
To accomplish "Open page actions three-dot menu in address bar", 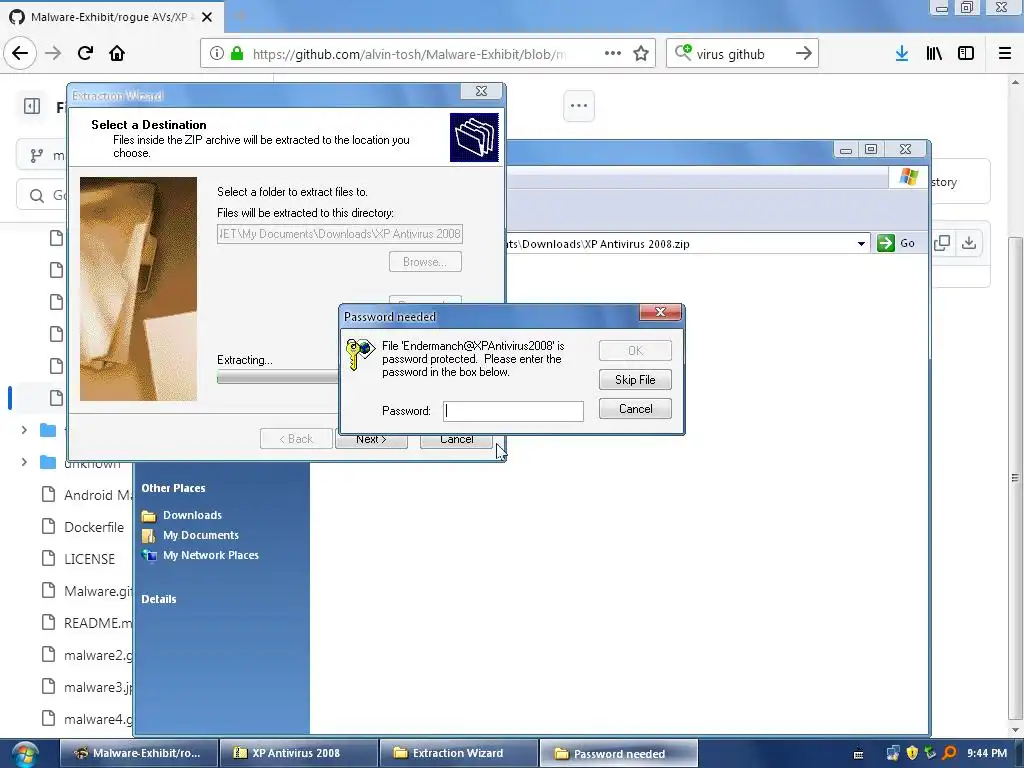I will pyautogui.click(x=613, y=54).
